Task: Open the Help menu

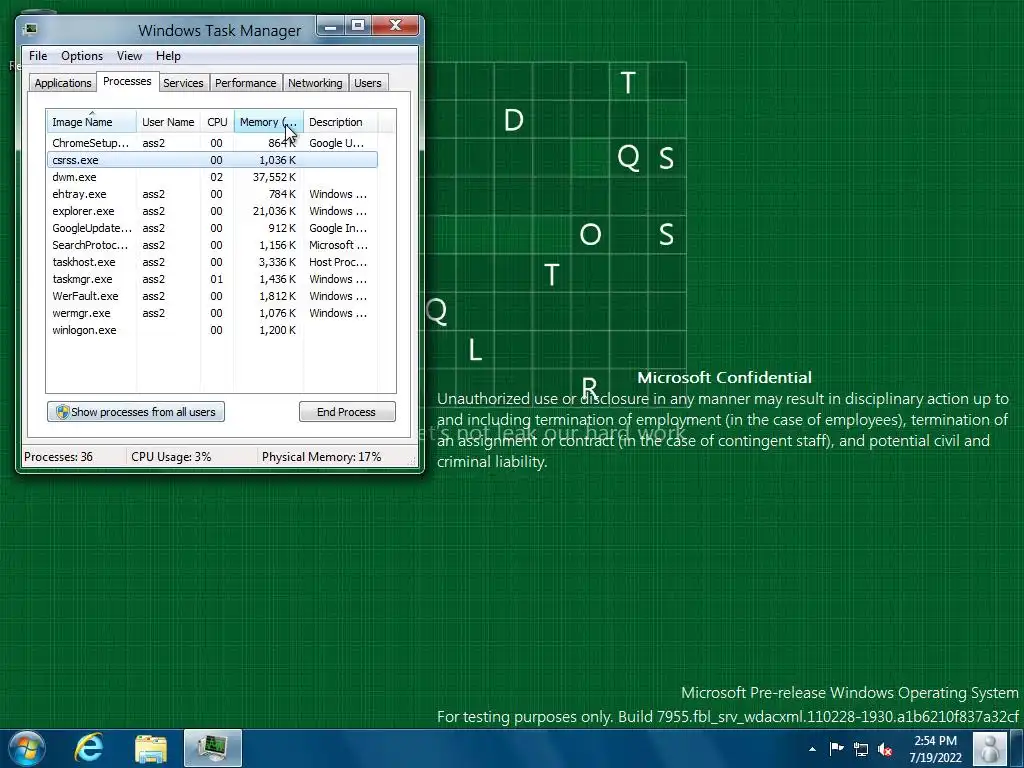Action: tap(168, 56)
